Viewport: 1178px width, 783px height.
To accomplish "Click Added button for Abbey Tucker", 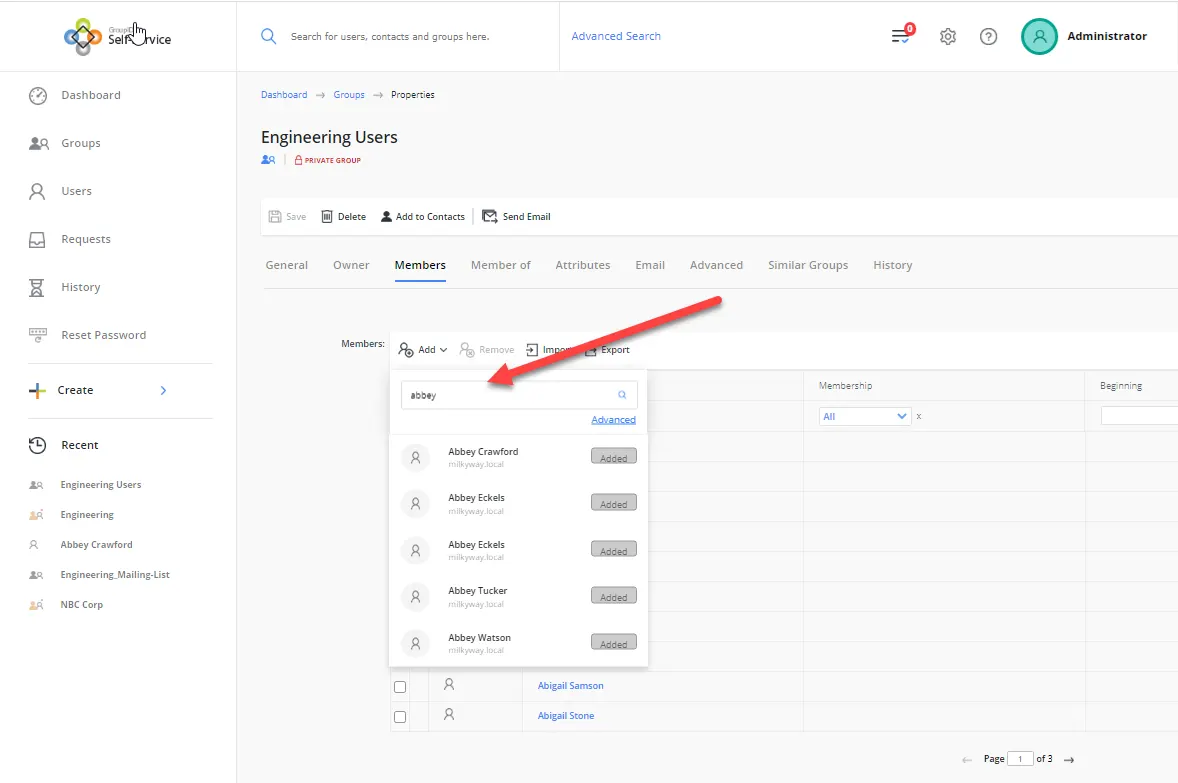I will click(614, 597).
